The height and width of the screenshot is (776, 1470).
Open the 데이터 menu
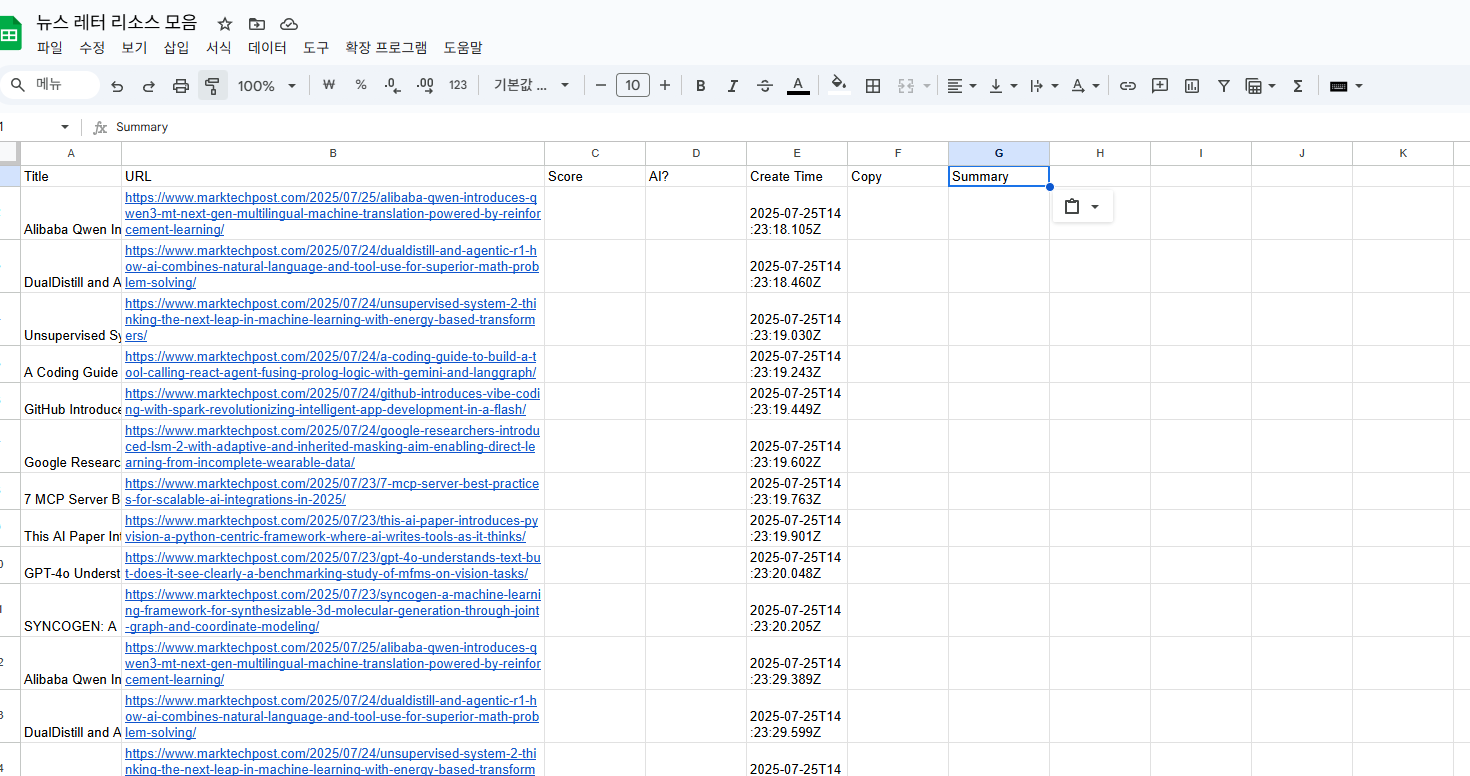[x=267, y=47]
